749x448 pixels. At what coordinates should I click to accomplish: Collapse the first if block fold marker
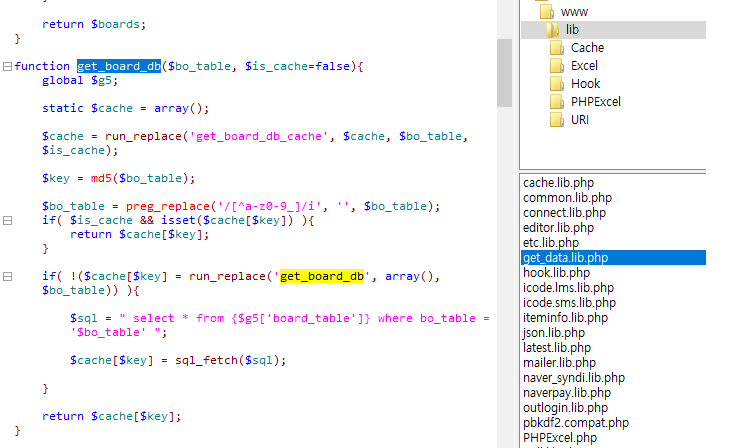click(7, 220)
